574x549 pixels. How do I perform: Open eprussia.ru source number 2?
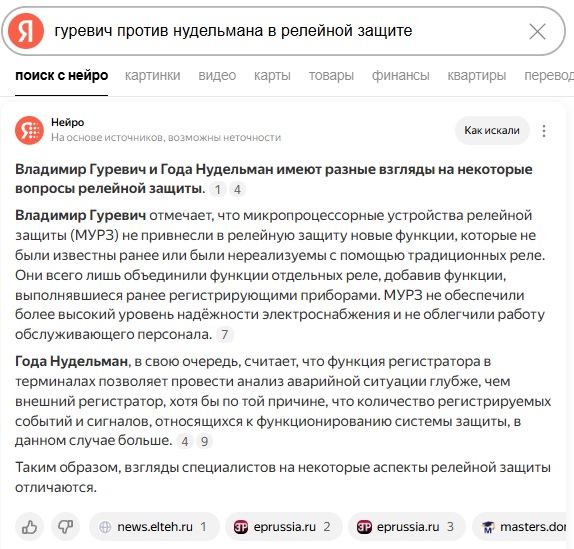pyautogui.click(x=284, y=527)
